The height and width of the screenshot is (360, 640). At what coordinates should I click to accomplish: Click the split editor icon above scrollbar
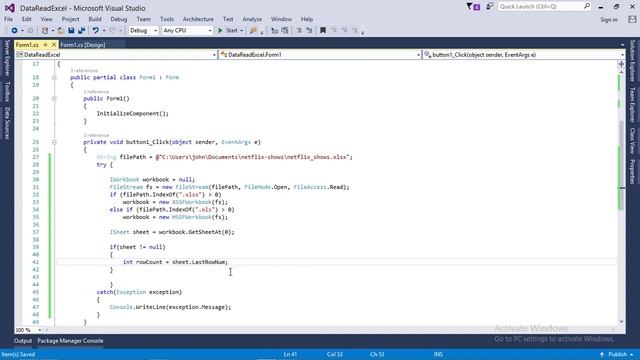pyautogui.click(x=621, y=64)
